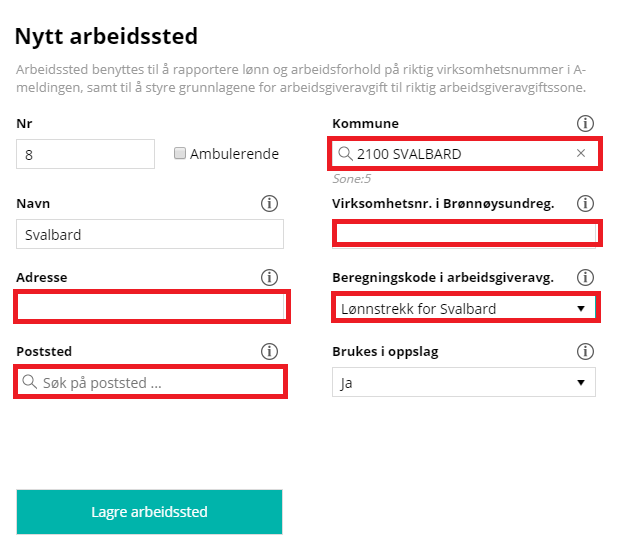
Task: Save with Lagre arbeidssted button
Action: coord(149,512)
